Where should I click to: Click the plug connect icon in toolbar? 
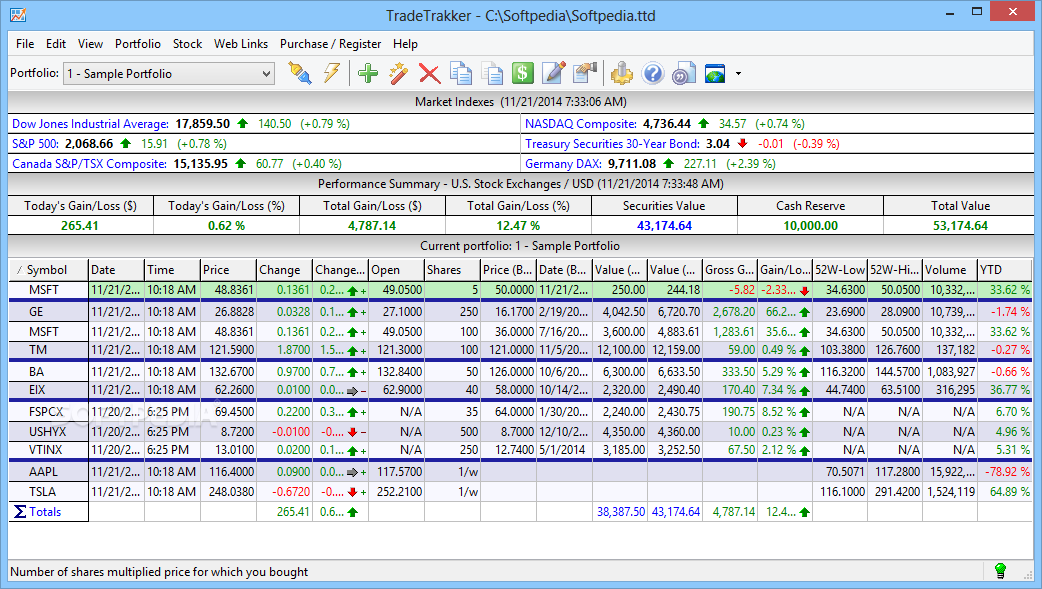[x=300, y=73]
